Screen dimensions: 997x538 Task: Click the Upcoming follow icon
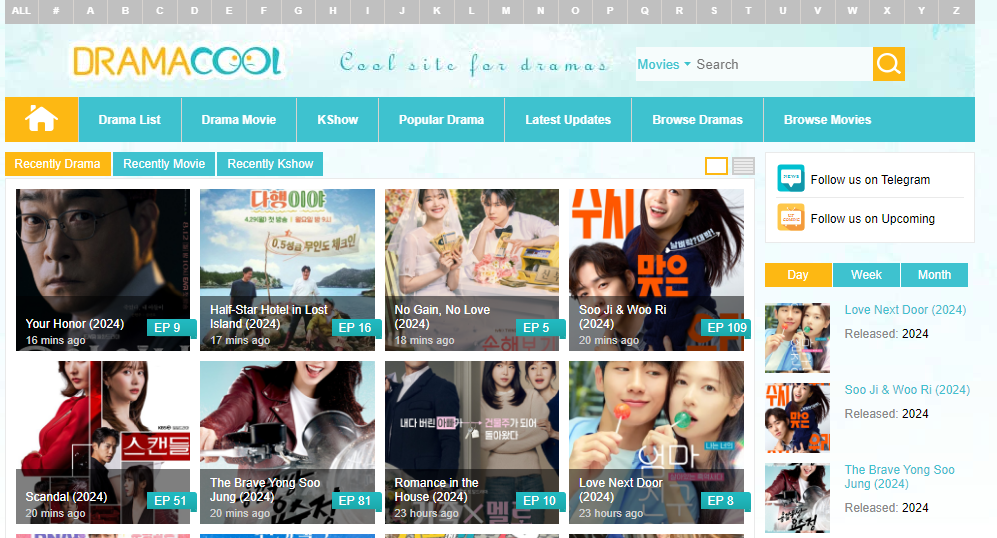point(791,218)
